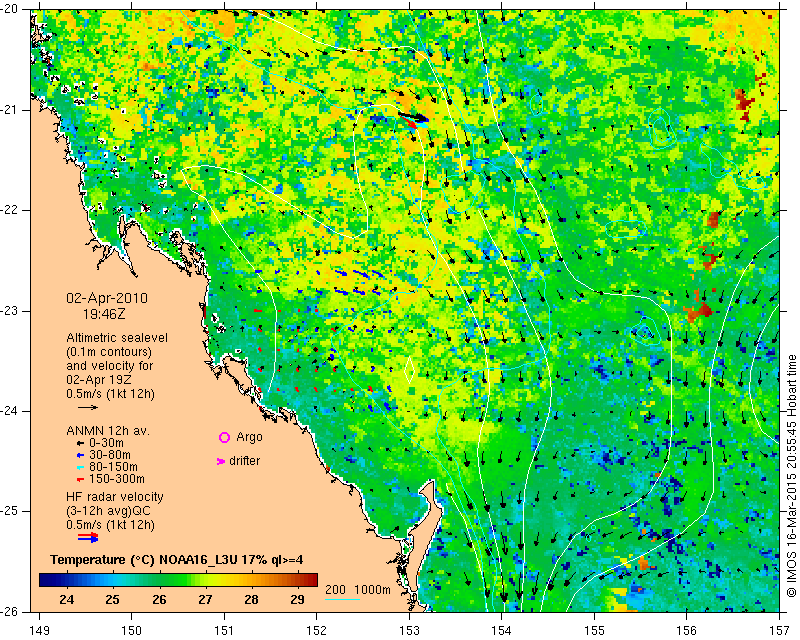This screenshot has width=800, height=640.
Task: Click the '(0.1m contours)' text
Action: pyautogui.click(x=109, y=352)
